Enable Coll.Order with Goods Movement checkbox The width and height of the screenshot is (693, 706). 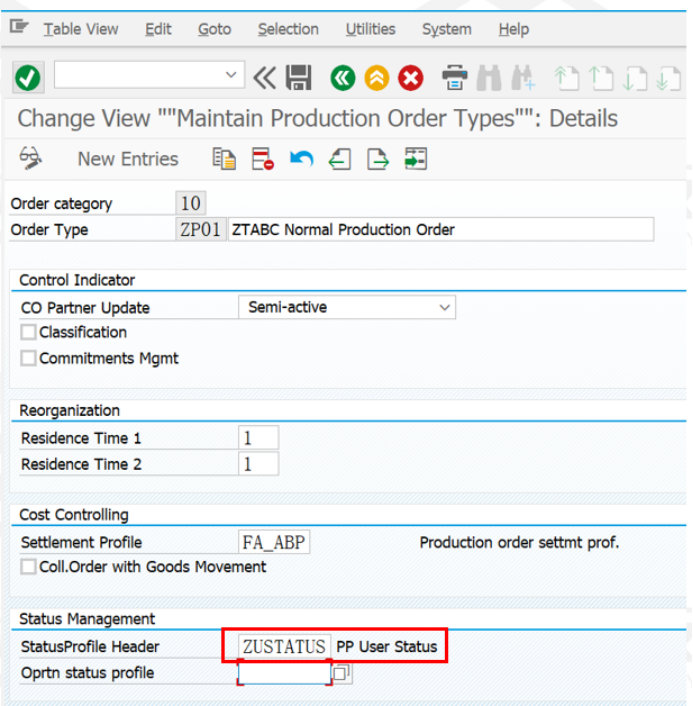(x=28, y=567)
